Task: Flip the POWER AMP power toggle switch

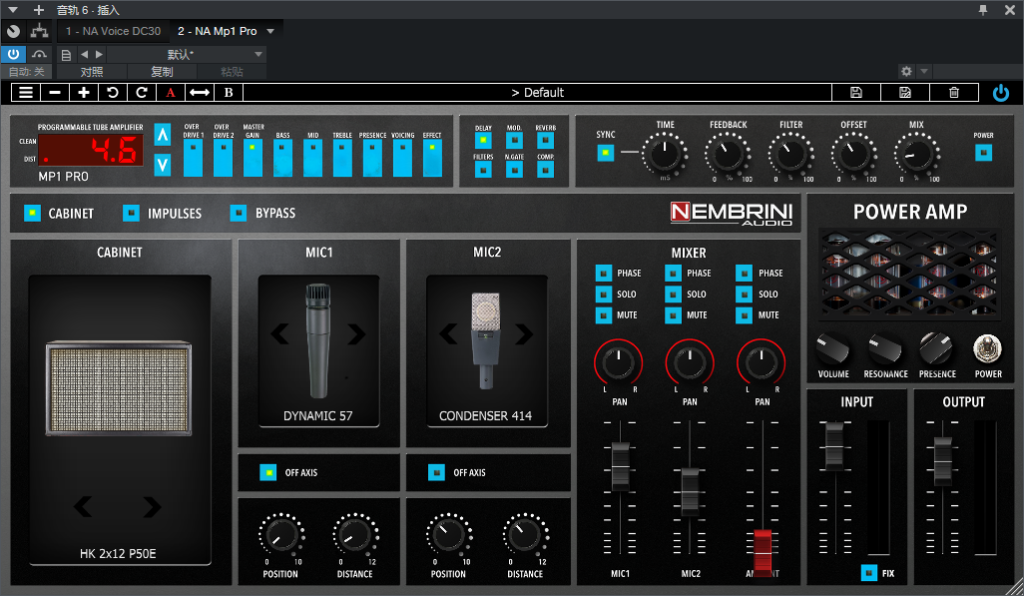Action: click(x=987, y=349)
